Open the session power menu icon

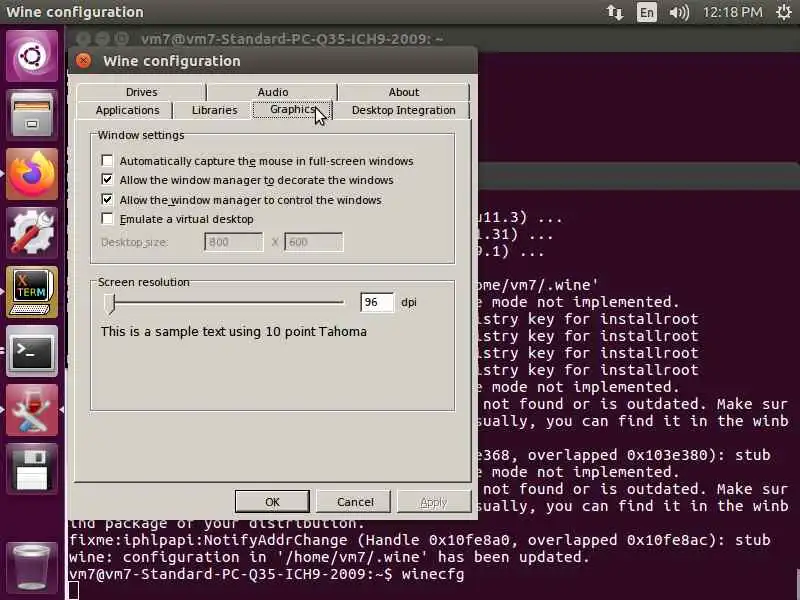tap(784, 12)
